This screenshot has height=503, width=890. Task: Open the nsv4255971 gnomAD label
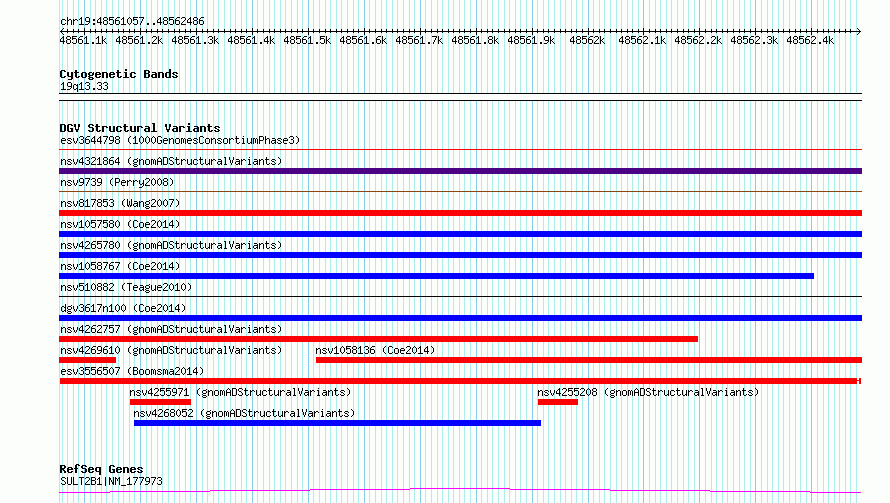pyautogui.click(x=240, y=392)
